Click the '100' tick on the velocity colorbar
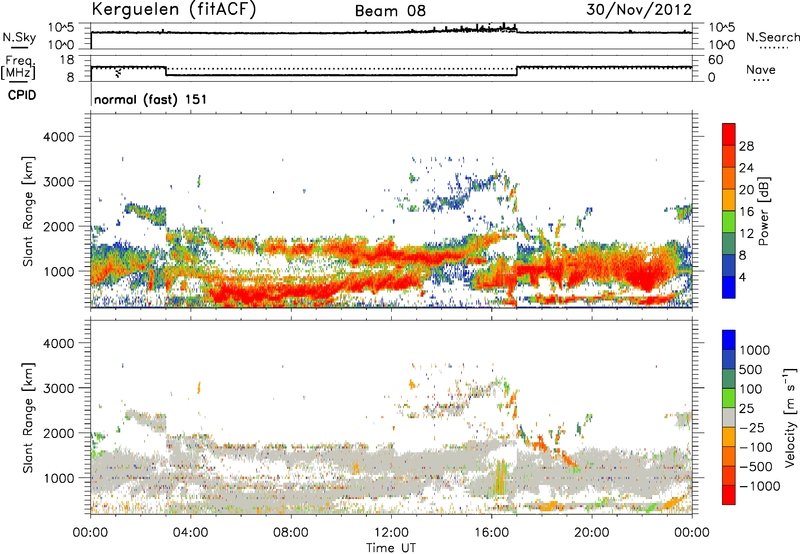Viewport: 800px width, 554px height. click(x=751, y=389)
